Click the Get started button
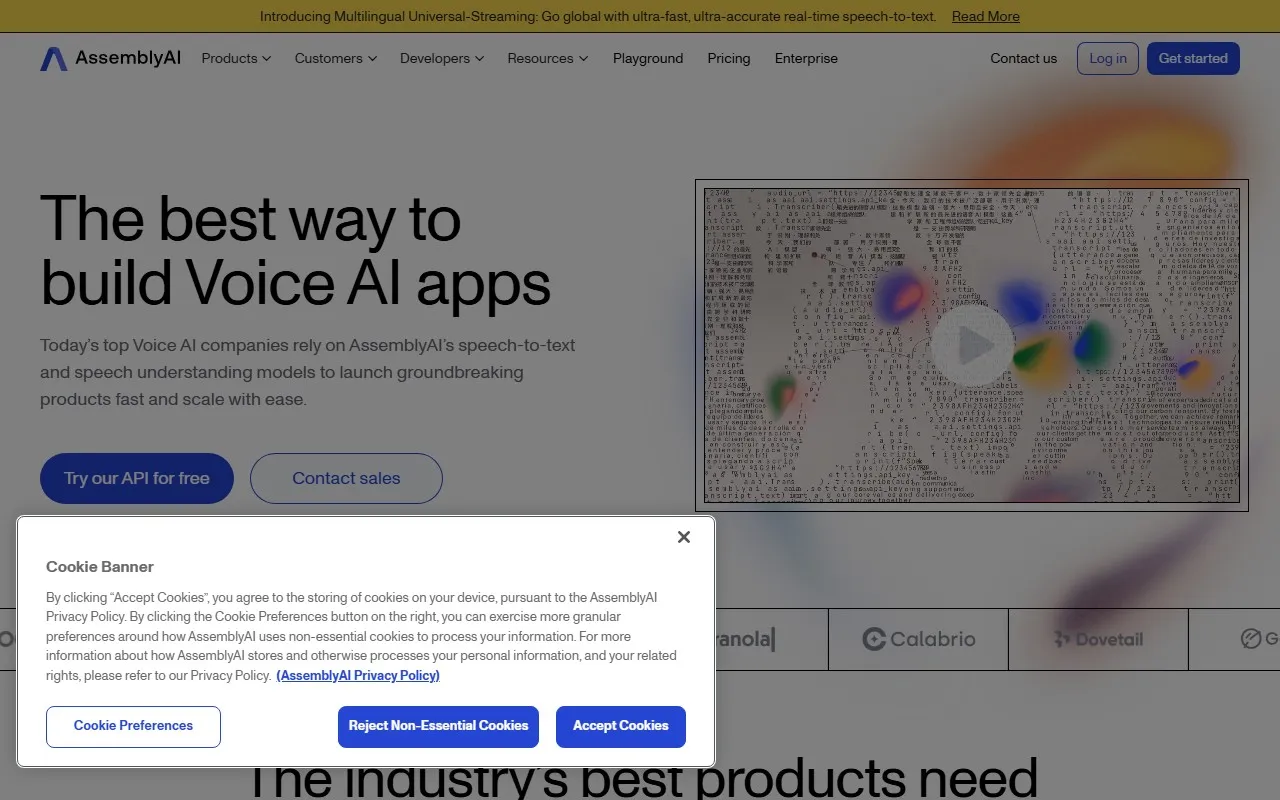 coord(1192,59)
